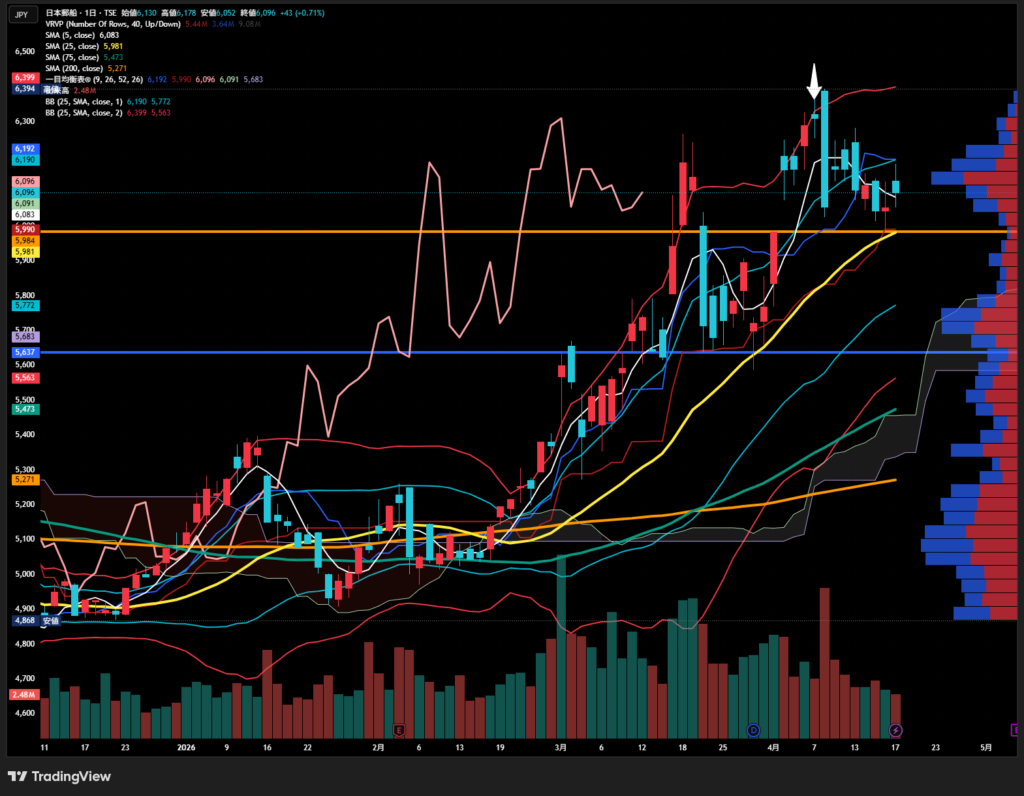Click the TradingView logo
Image resolution: width=1024 pixels, height=796 pixels.
click(x=59, y=776)
